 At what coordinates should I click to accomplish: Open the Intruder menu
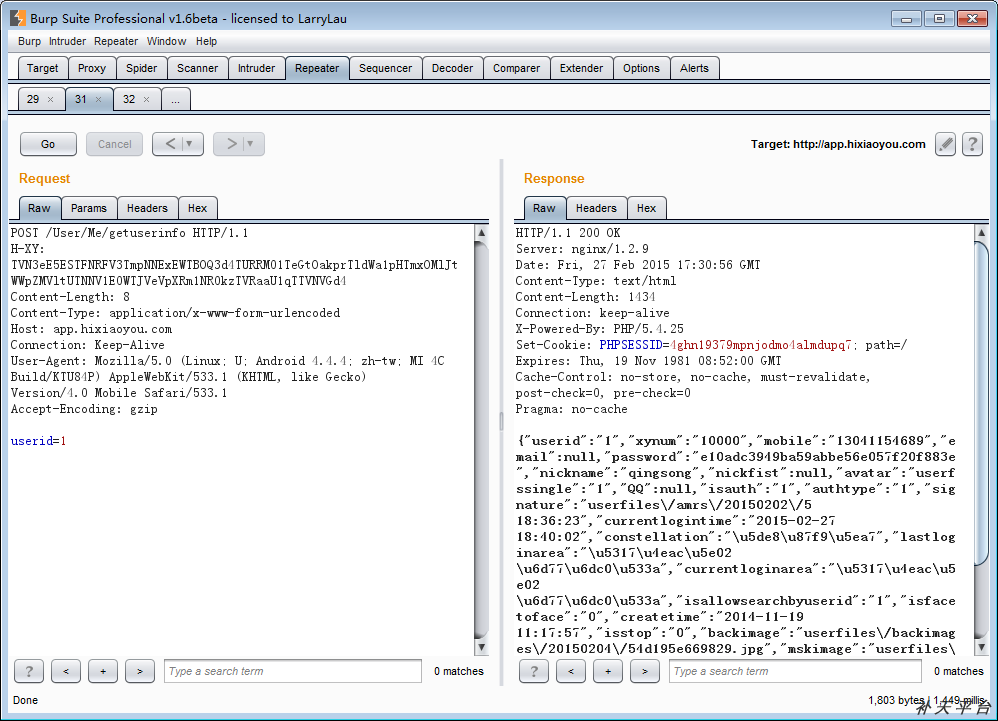click(x=67, y=41)
